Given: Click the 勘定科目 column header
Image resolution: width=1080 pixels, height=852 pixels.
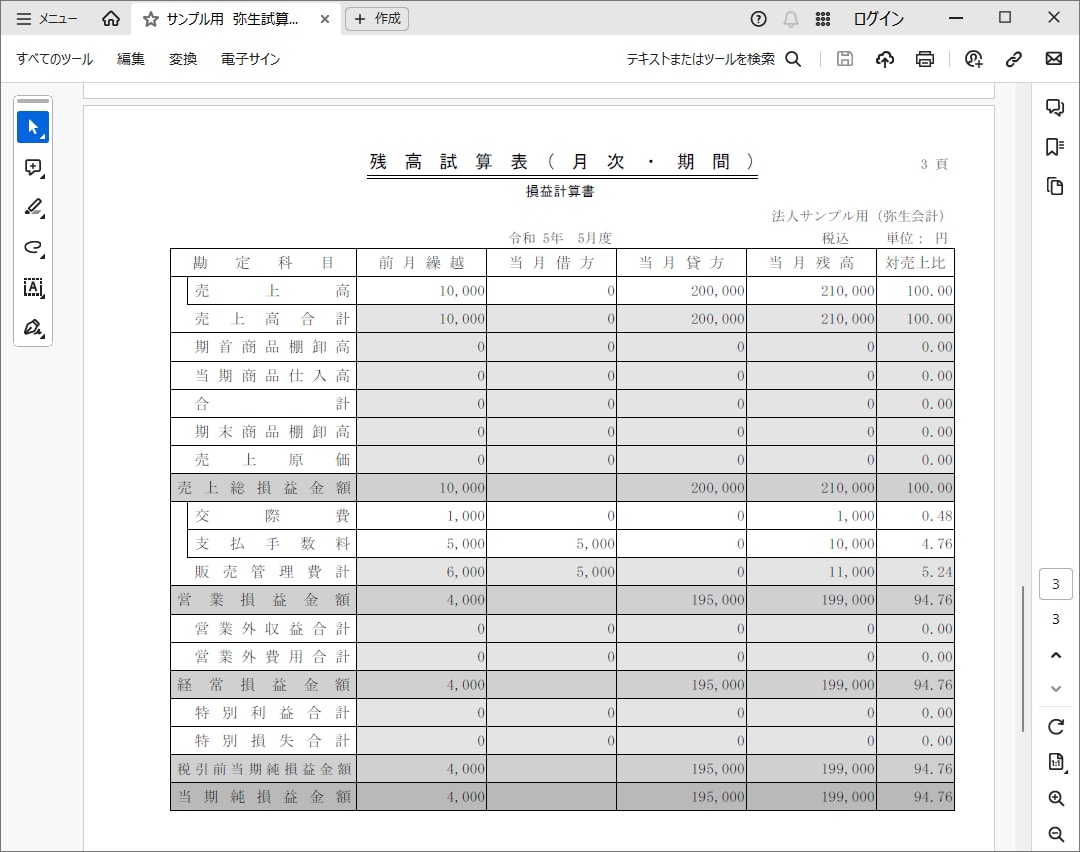Looking at the screenshot, I should (x=263, y=262).
